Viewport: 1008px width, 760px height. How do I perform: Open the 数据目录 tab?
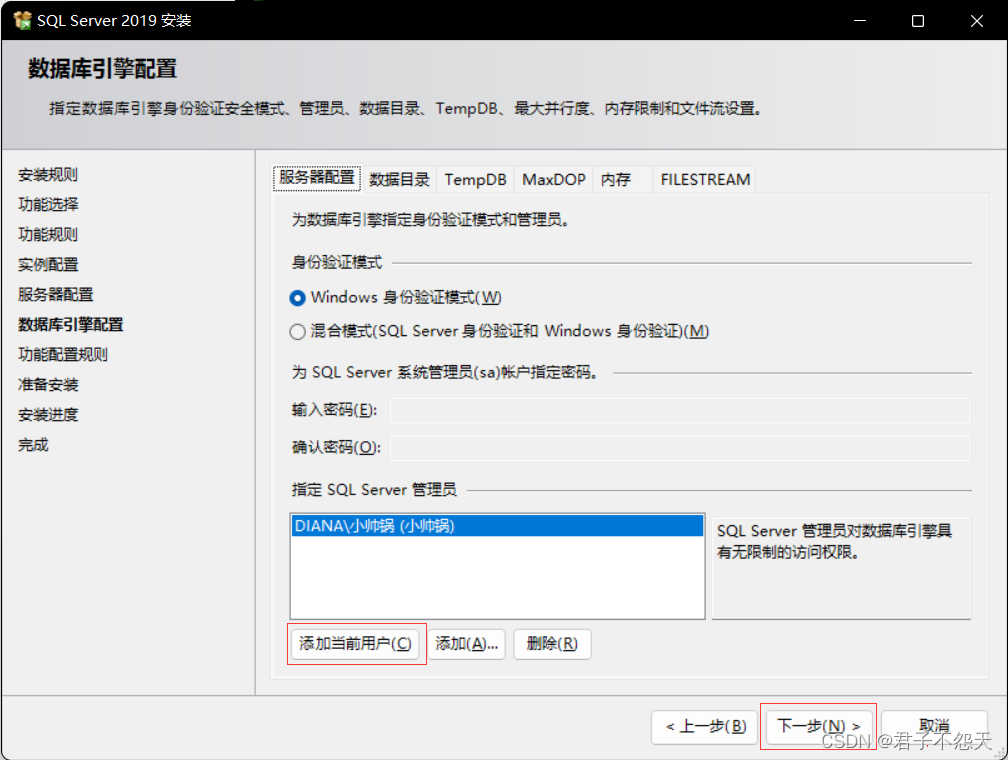tap(399, 179)
